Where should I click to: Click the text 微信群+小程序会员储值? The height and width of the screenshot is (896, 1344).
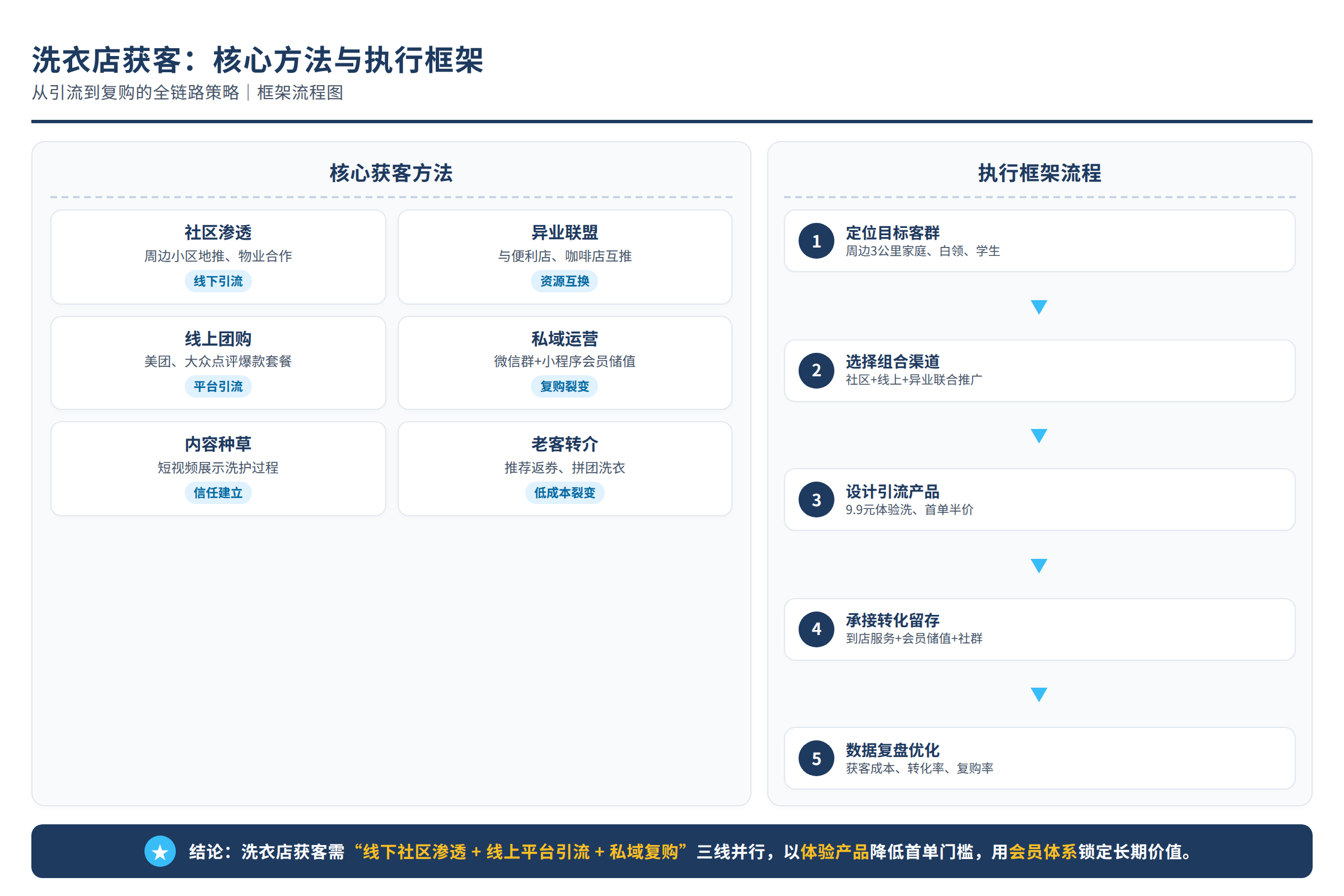pyautogui.click(x=564, y=361)
